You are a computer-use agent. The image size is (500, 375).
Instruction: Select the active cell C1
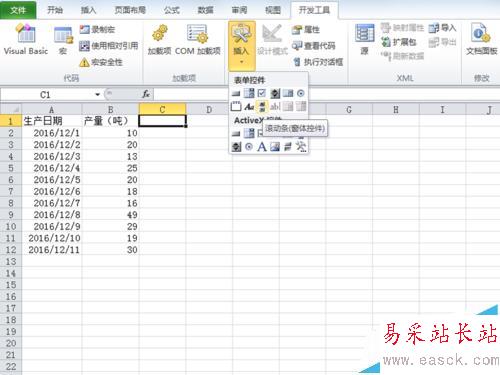[x=162, y=121]
